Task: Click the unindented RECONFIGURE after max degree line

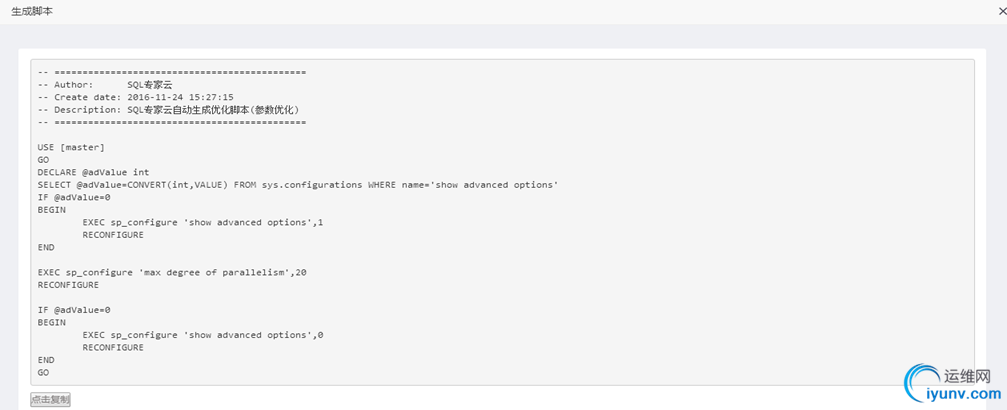Action: (68, 285)
